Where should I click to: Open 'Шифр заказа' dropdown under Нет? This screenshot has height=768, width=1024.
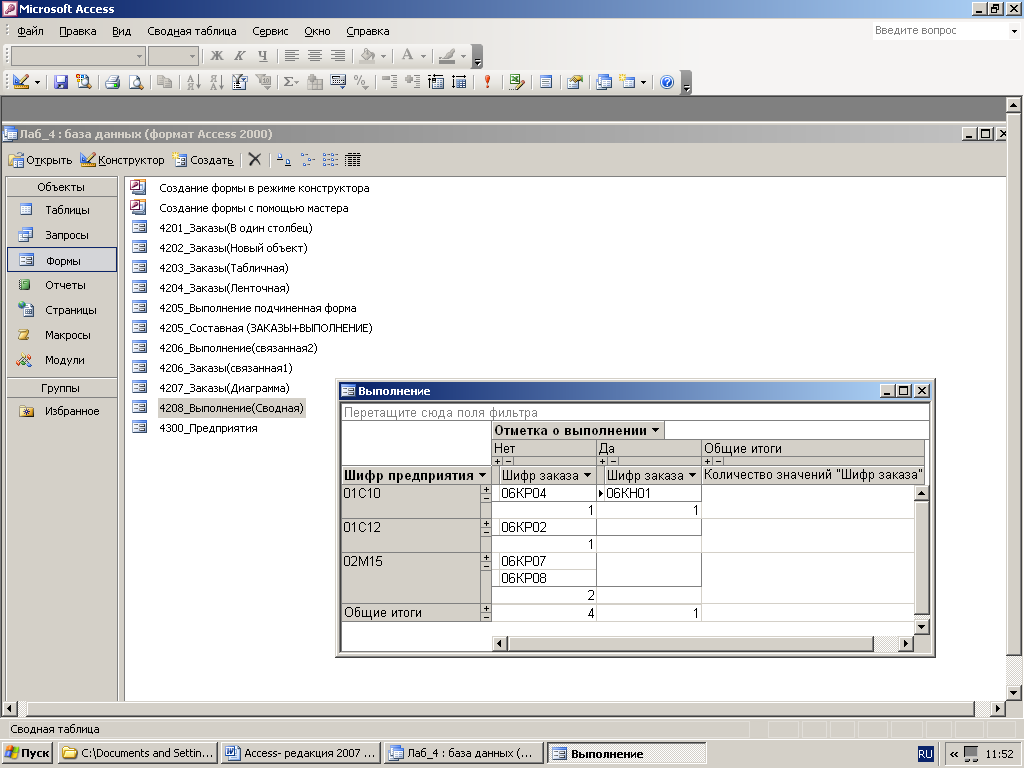click(587, 475)
